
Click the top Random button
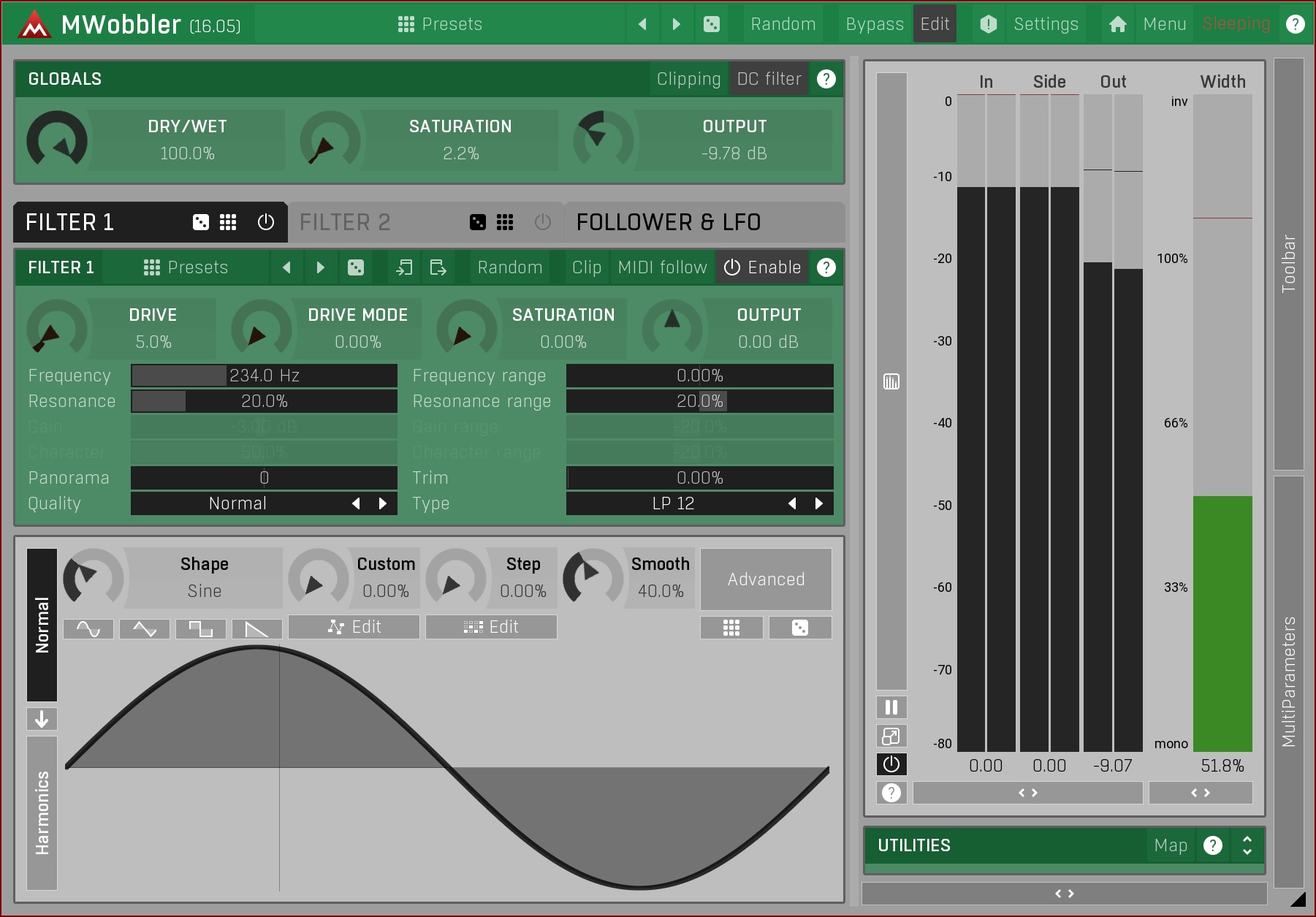(783, 24)
